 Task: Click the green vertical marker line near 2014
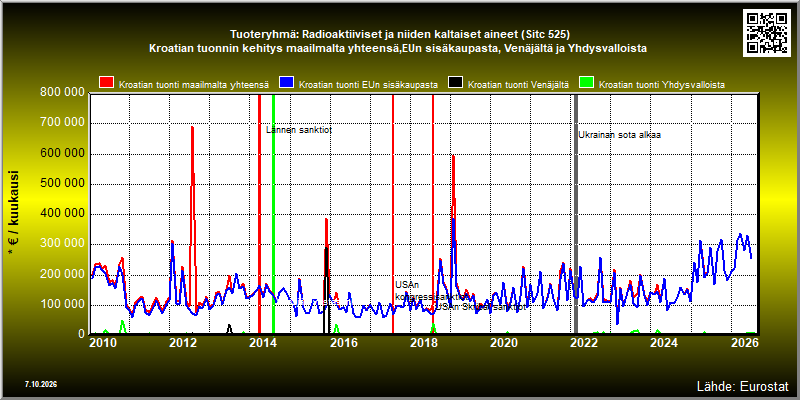tap(273, 214)
